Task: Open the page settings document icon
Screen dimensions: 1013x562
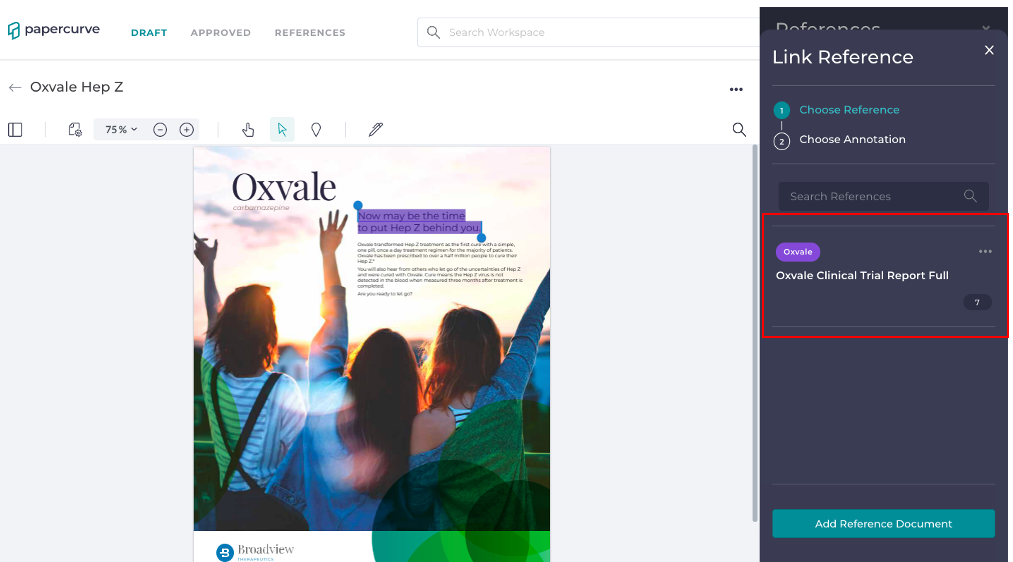Action: 75,130
